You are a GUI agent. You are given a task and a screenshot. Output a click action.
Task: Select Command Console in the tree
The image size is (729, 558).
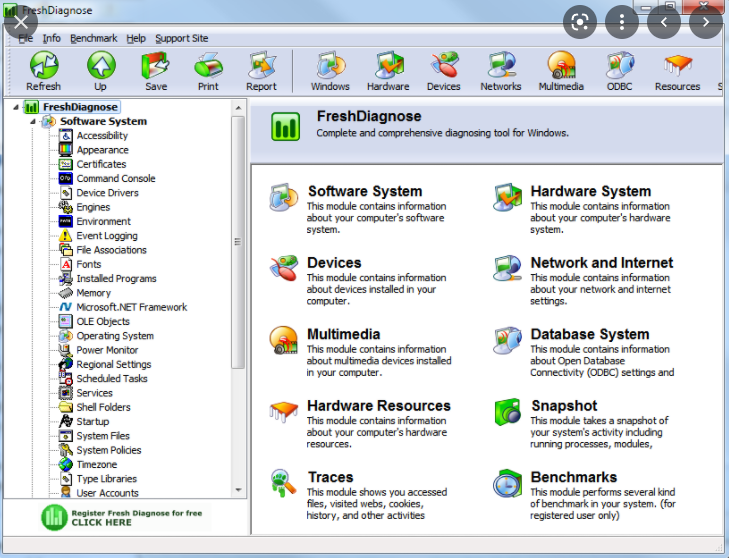click(x=116, y=179)
